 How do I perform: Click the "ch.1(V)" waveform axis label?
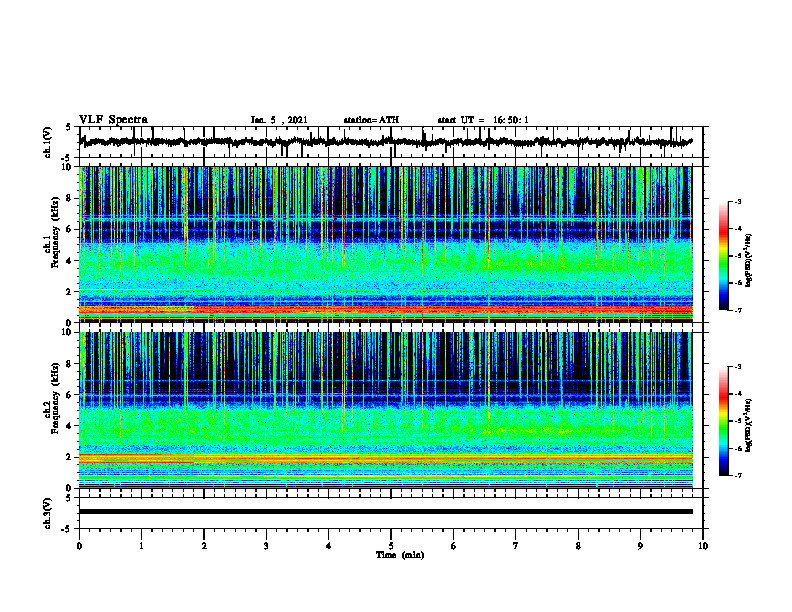(x=48, y=142)
